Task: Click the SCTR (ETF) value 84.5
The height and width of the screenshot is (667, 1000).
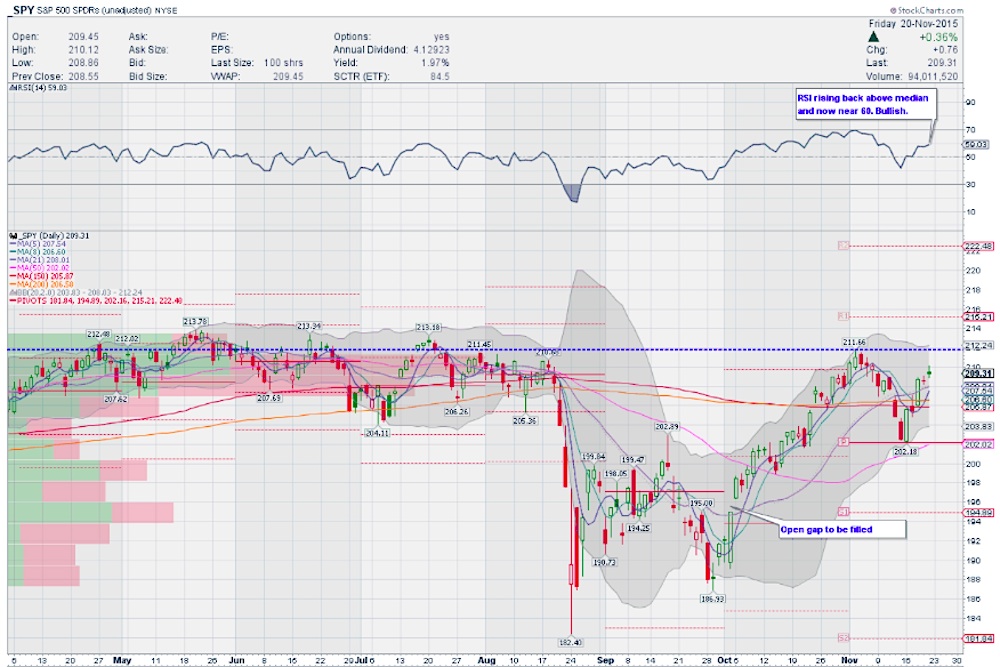Action: pos(439,77)
